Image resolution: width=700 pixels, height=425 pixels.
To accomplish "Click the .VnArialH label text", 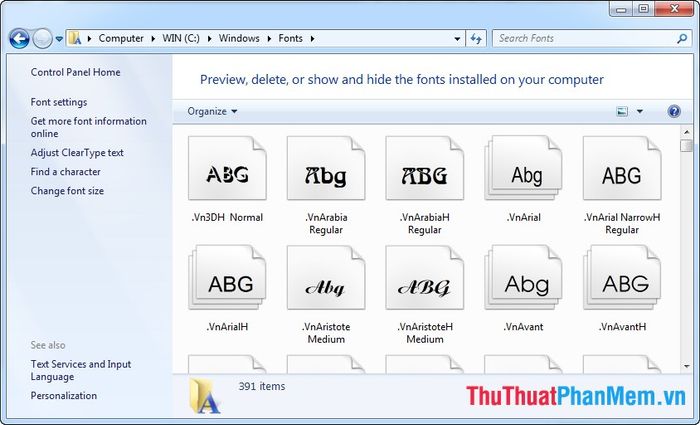I will (227, 327).
